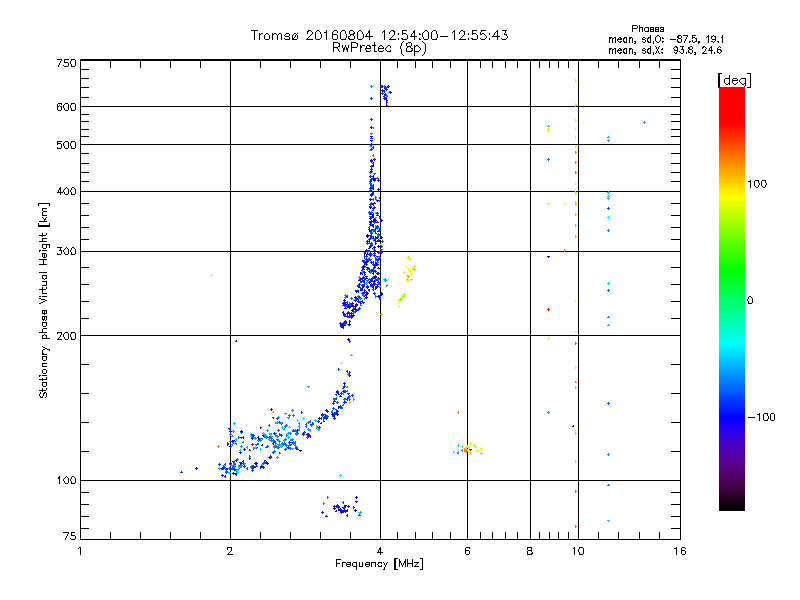Click the y-axis tick label '500'

click(66, 145)
